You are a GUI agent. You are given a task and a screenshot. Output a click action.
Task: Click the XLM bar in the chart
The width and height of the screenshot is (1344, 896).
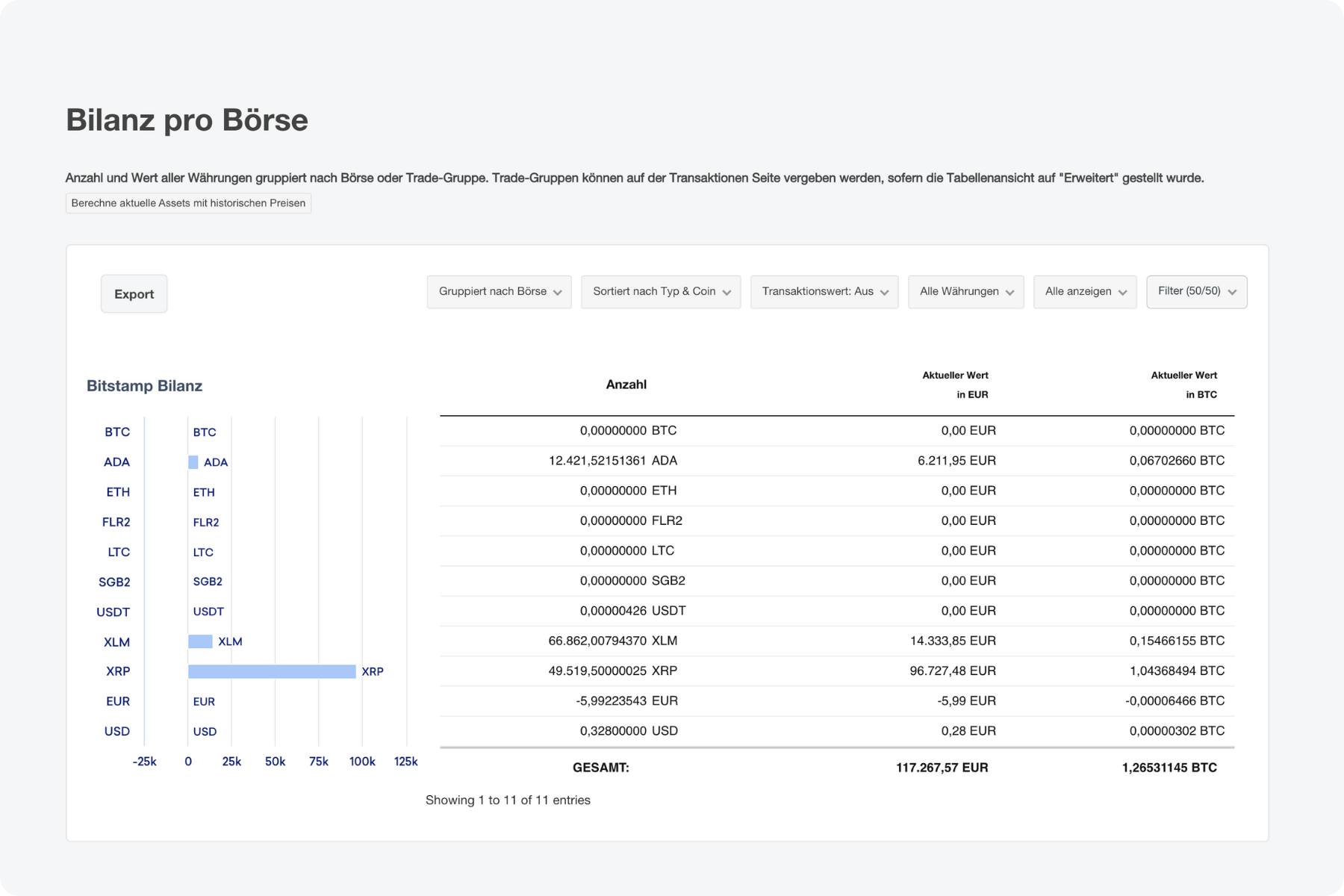200,641
